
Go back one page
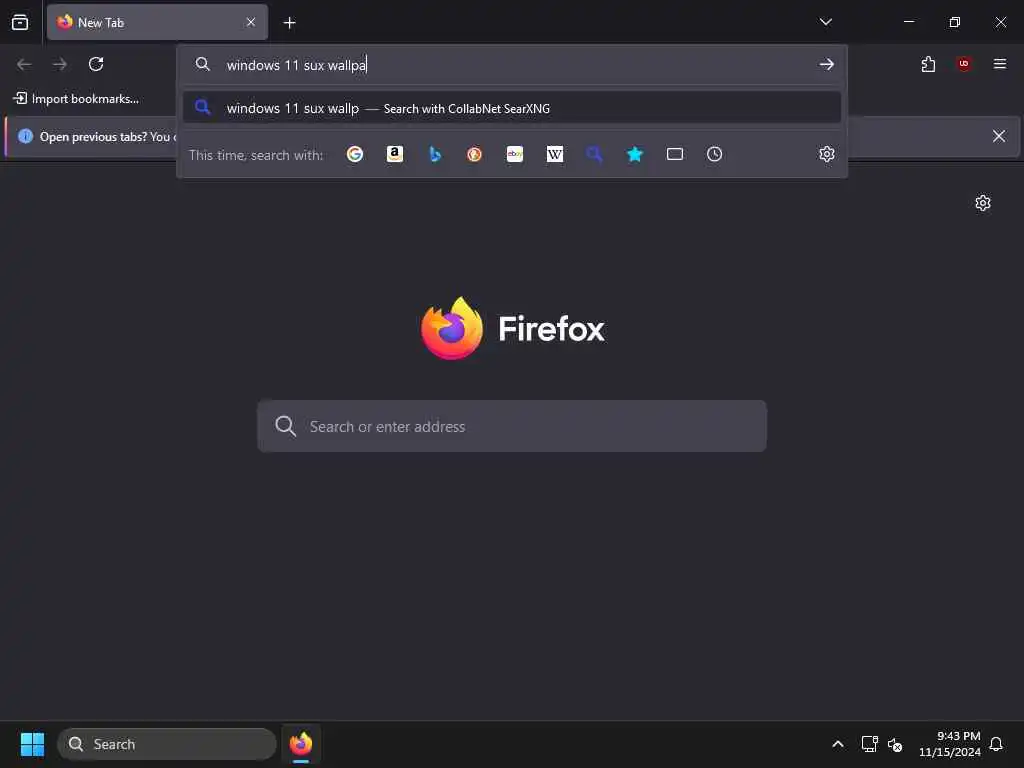[x=24, y=64]
